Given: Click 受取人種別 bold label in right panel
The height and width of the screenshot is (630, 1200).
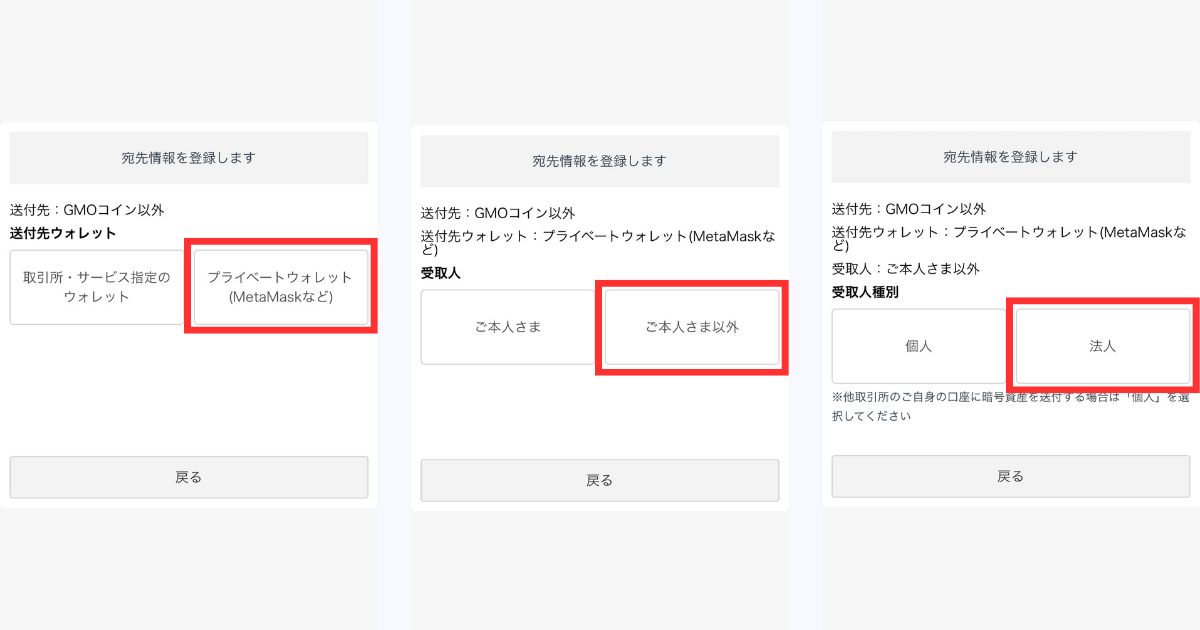Looking at the screenshot, I should point(865,292).
